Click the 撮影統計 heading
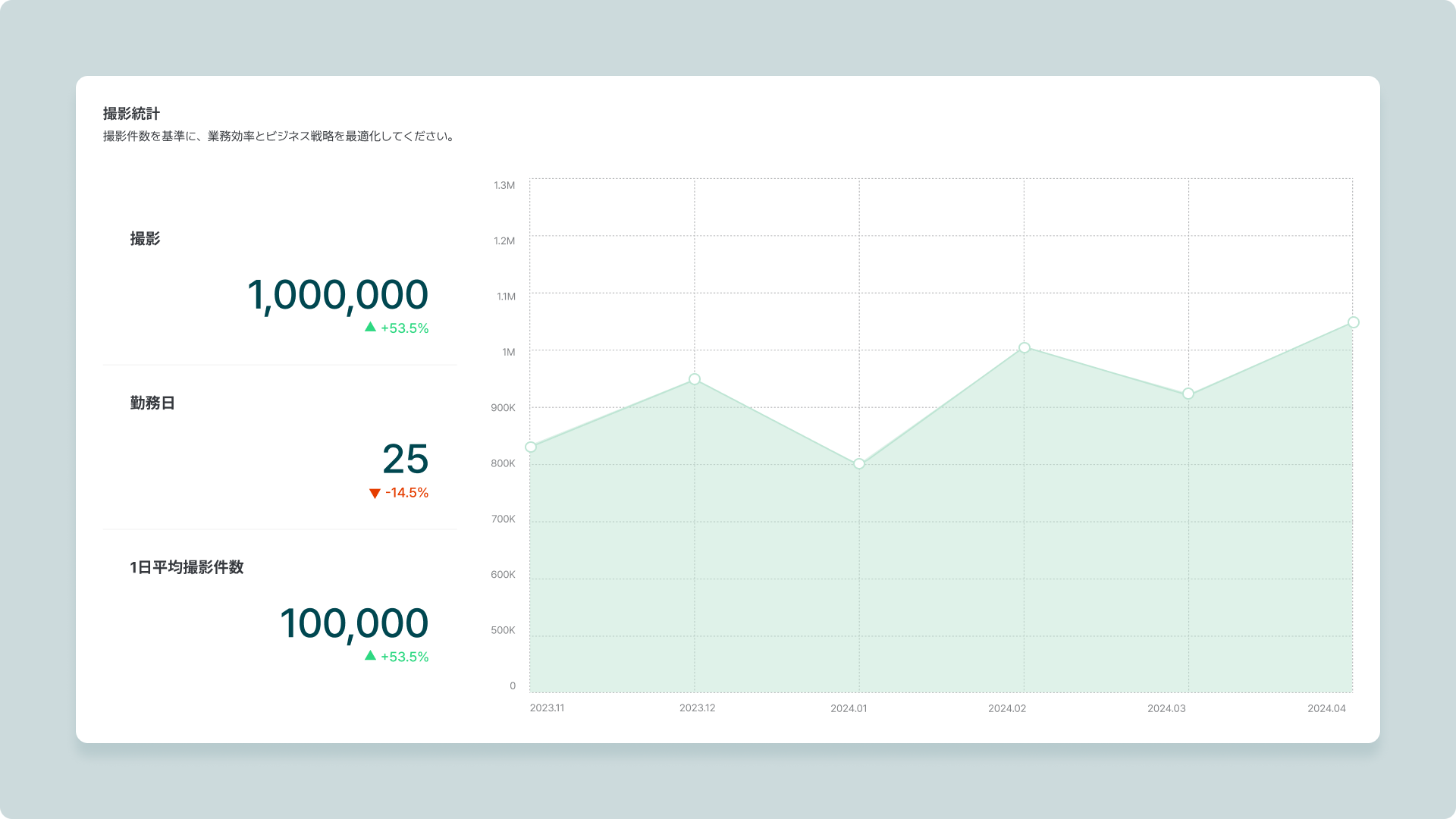This screenshot has width=1456, height=819. click(x=131, y=114)
